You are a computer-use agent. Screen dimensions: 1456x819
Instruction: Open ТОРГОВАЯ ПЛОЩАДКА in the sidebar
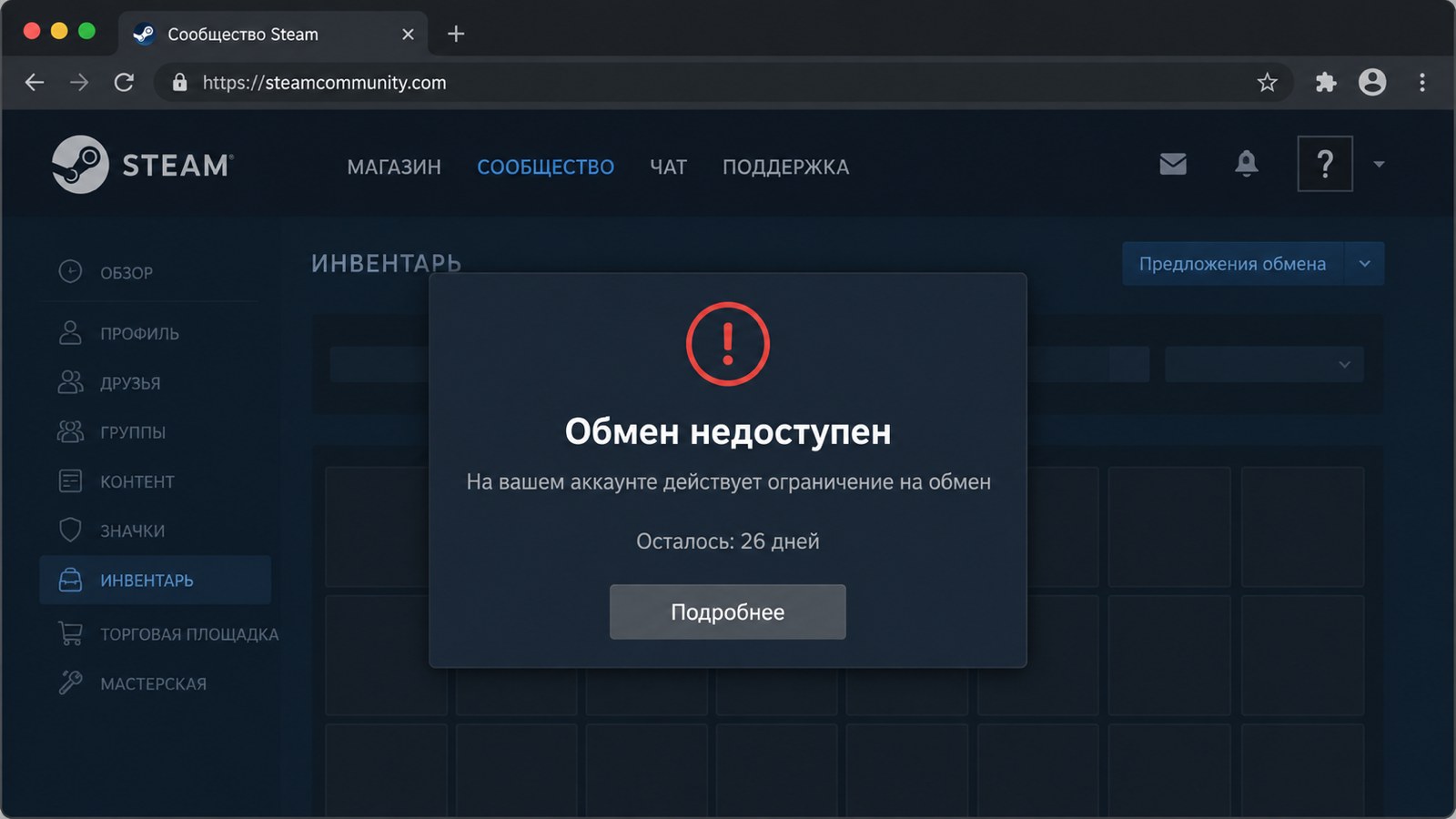pos(167,633)
